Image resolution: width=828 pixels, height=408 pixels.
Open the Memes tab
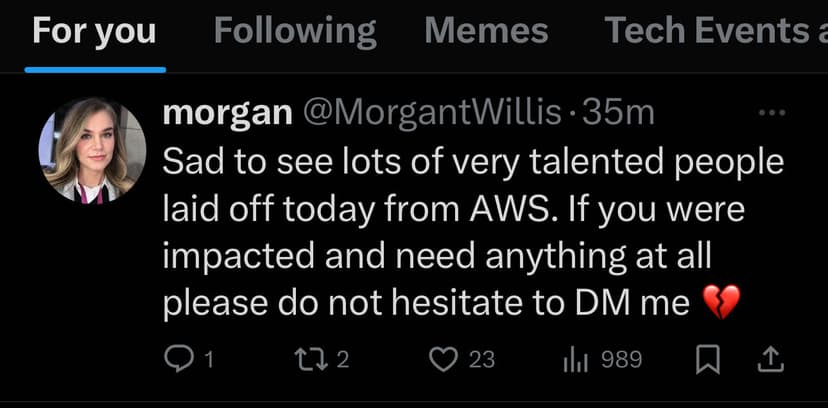click(486, 31)
